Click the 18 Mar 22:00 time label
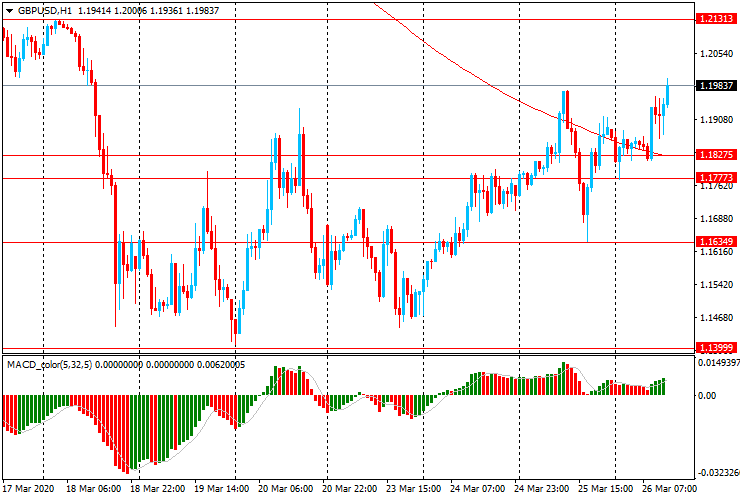The image size is (740, 500). pyautogui.click(x=158, y=488)
